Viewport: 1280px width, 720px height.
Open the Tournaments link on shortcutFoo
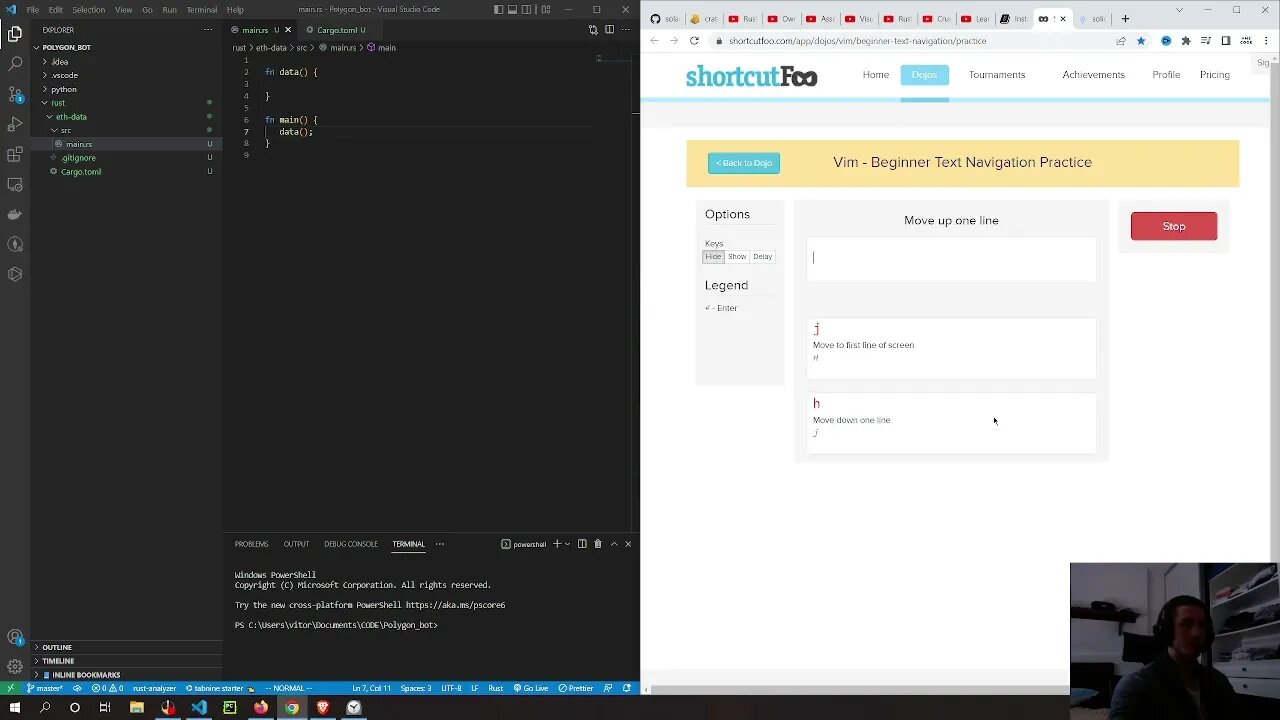point(997,75)
